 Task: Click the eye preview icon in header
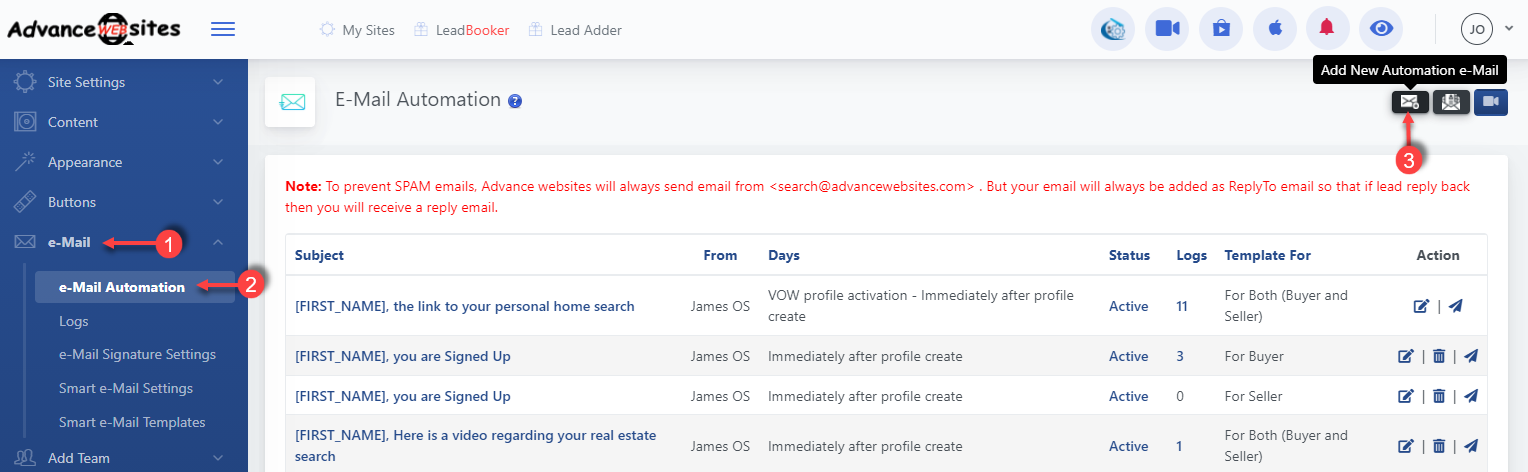(1382, 29)
